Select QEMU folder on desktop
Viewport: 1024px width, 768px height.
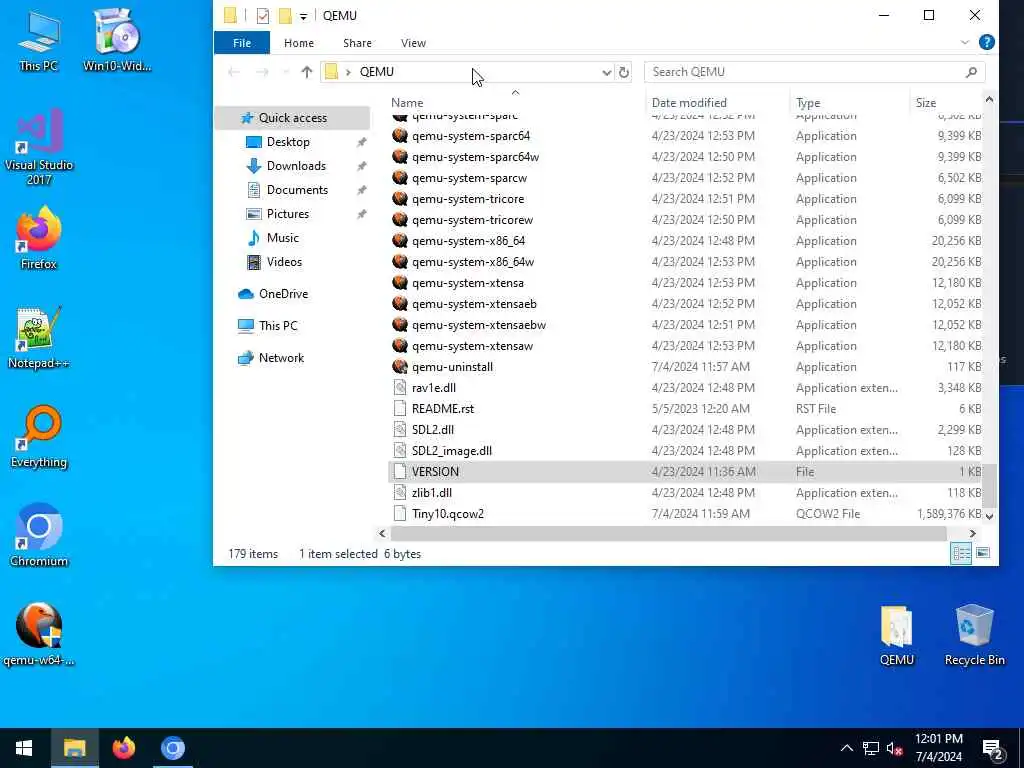(896, 635)
